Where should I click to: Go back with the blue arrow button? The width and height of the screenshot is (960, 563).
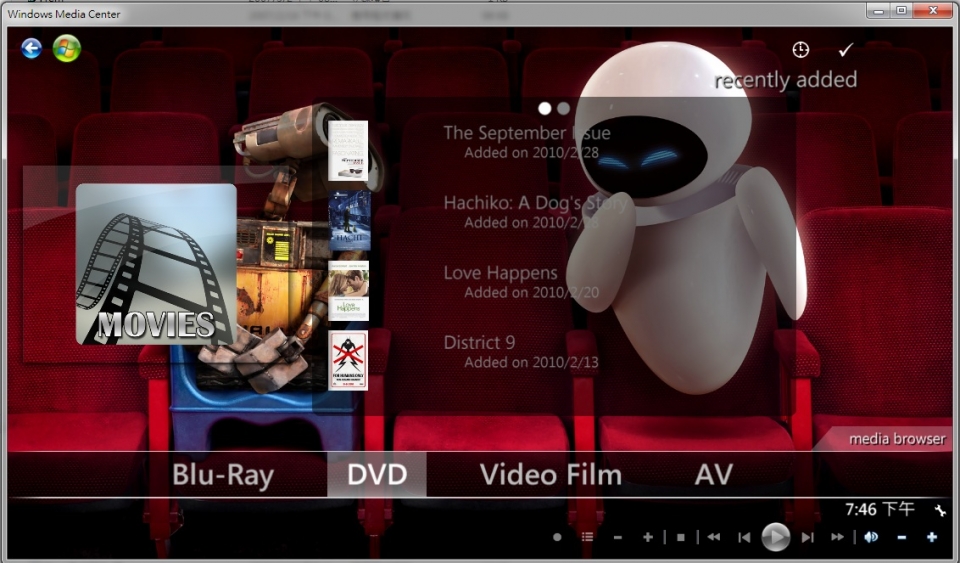click(31, 48)
